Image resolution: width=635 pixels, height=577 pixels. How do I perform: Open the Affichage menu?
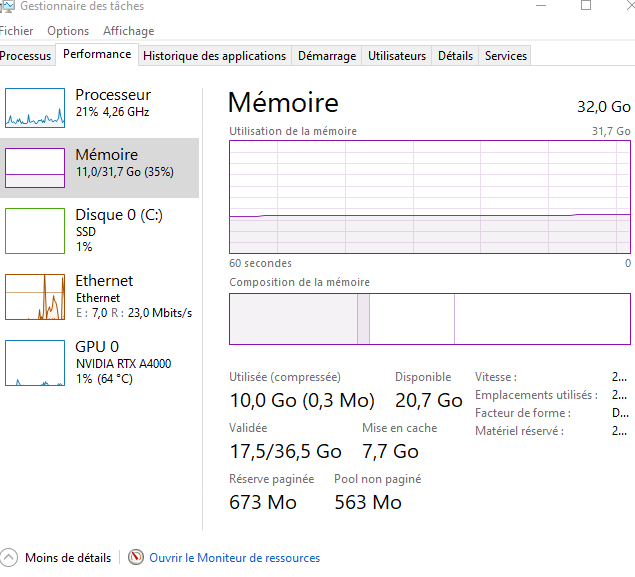tap(128, 31)
